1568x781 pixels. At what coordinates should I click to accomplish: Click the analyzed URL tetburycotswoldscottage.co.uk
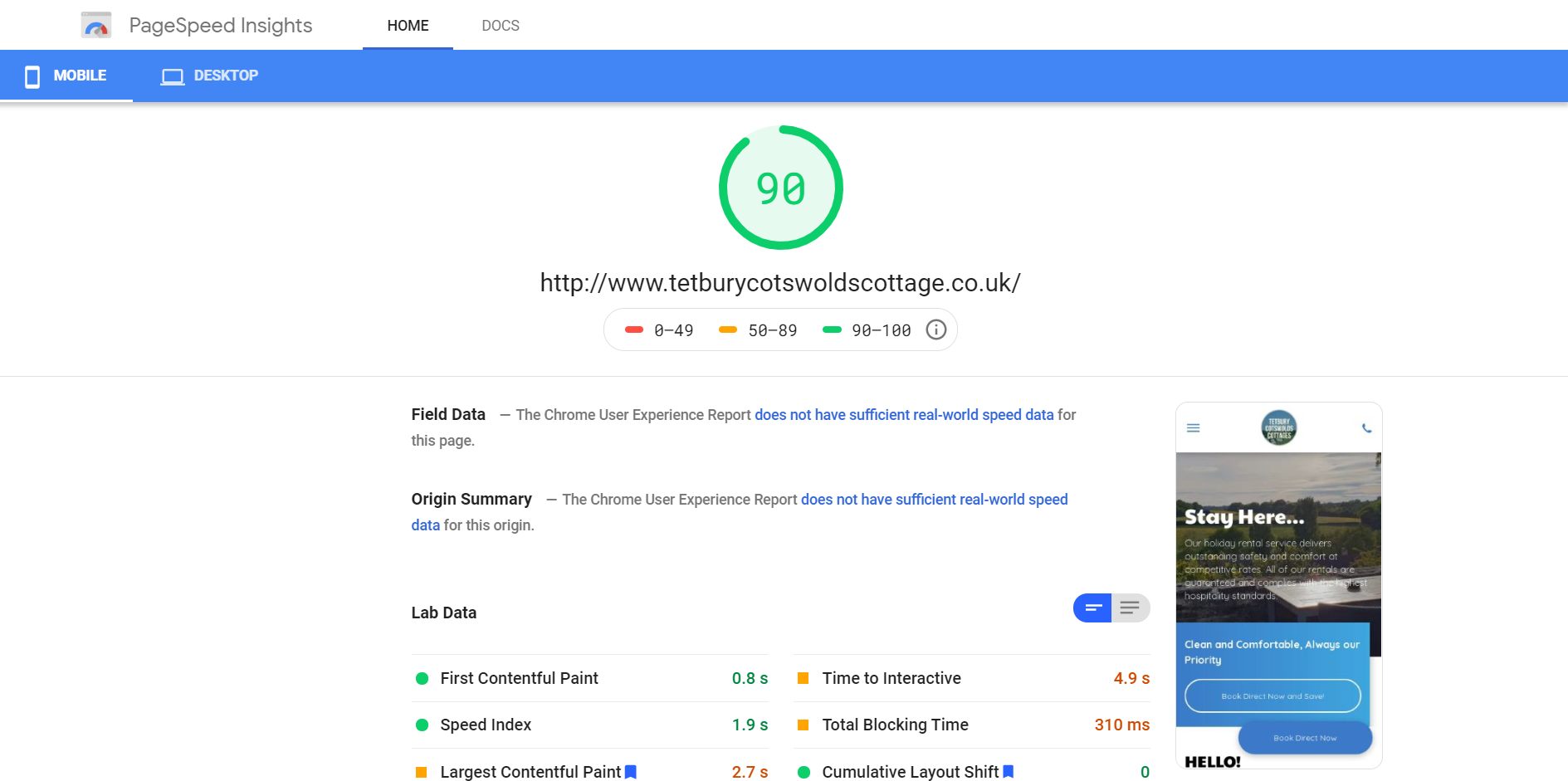(x=780, y=283)
